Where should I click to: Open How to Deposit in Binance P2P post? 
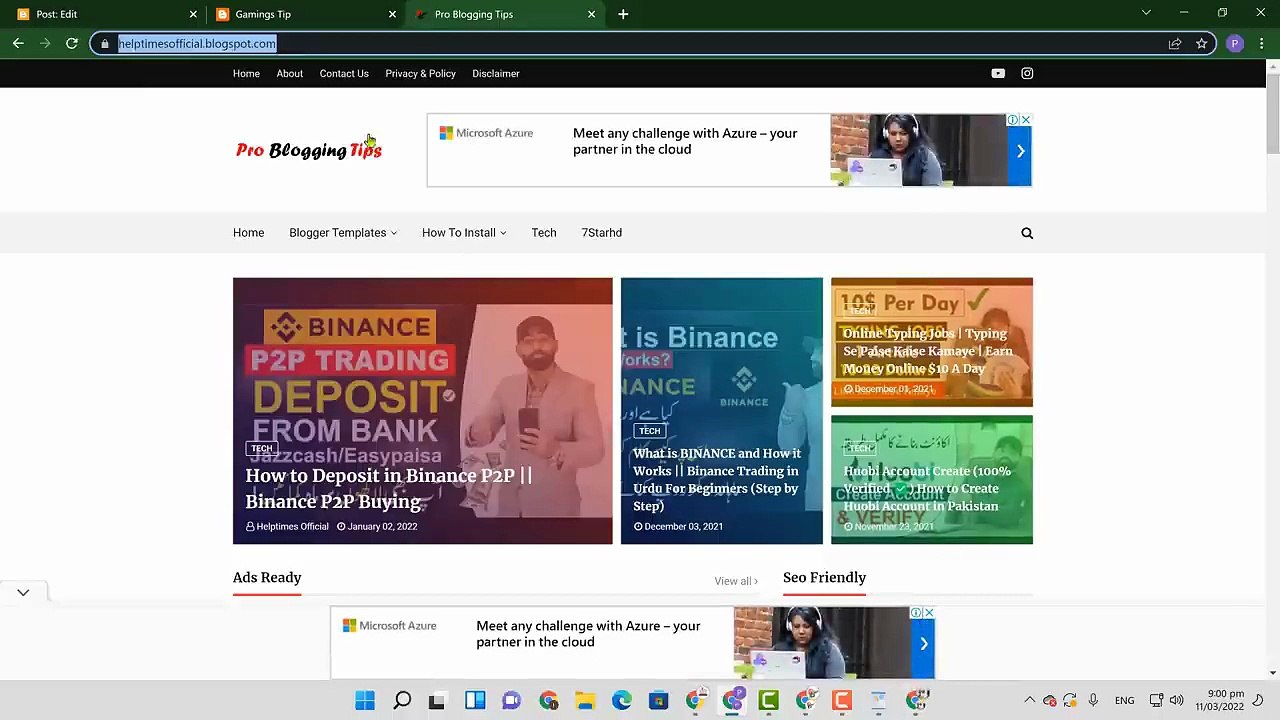coord(389,488)
